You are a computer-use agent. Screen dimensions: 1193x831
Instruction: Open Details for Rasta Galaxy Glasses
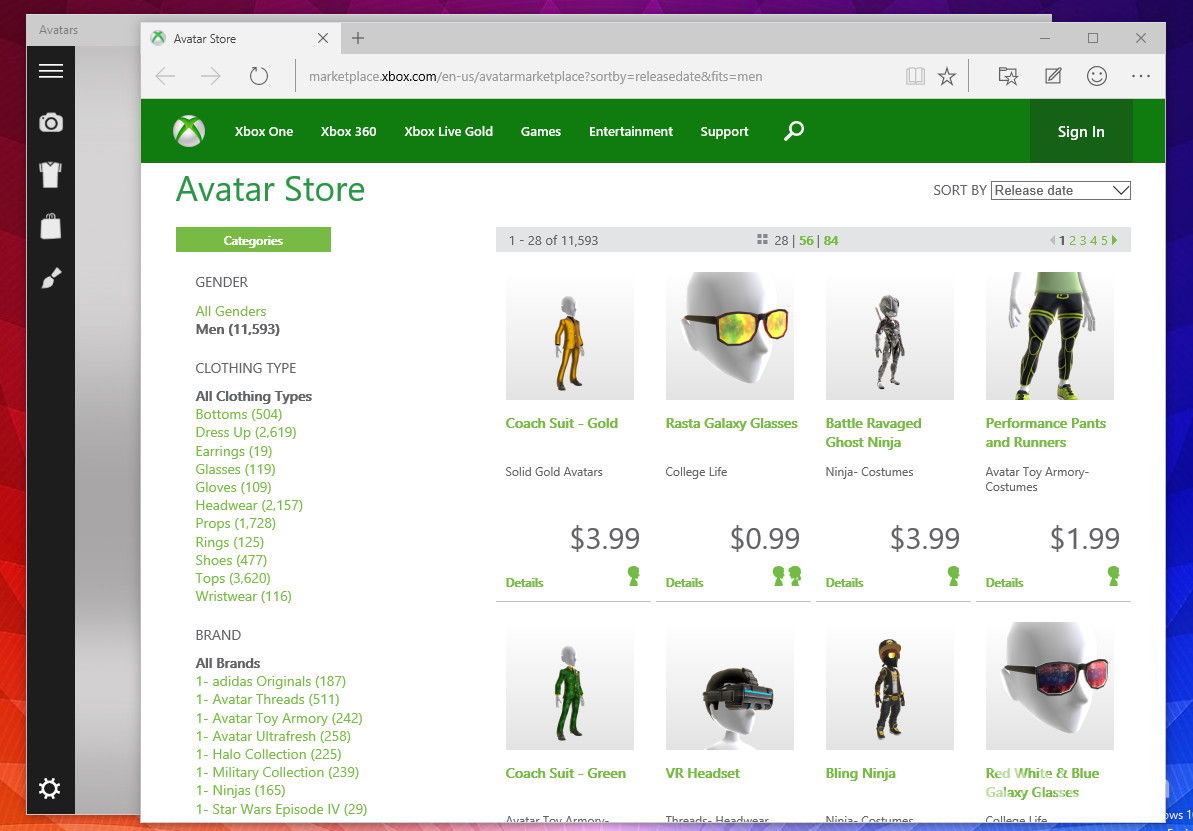pos(684,583)
